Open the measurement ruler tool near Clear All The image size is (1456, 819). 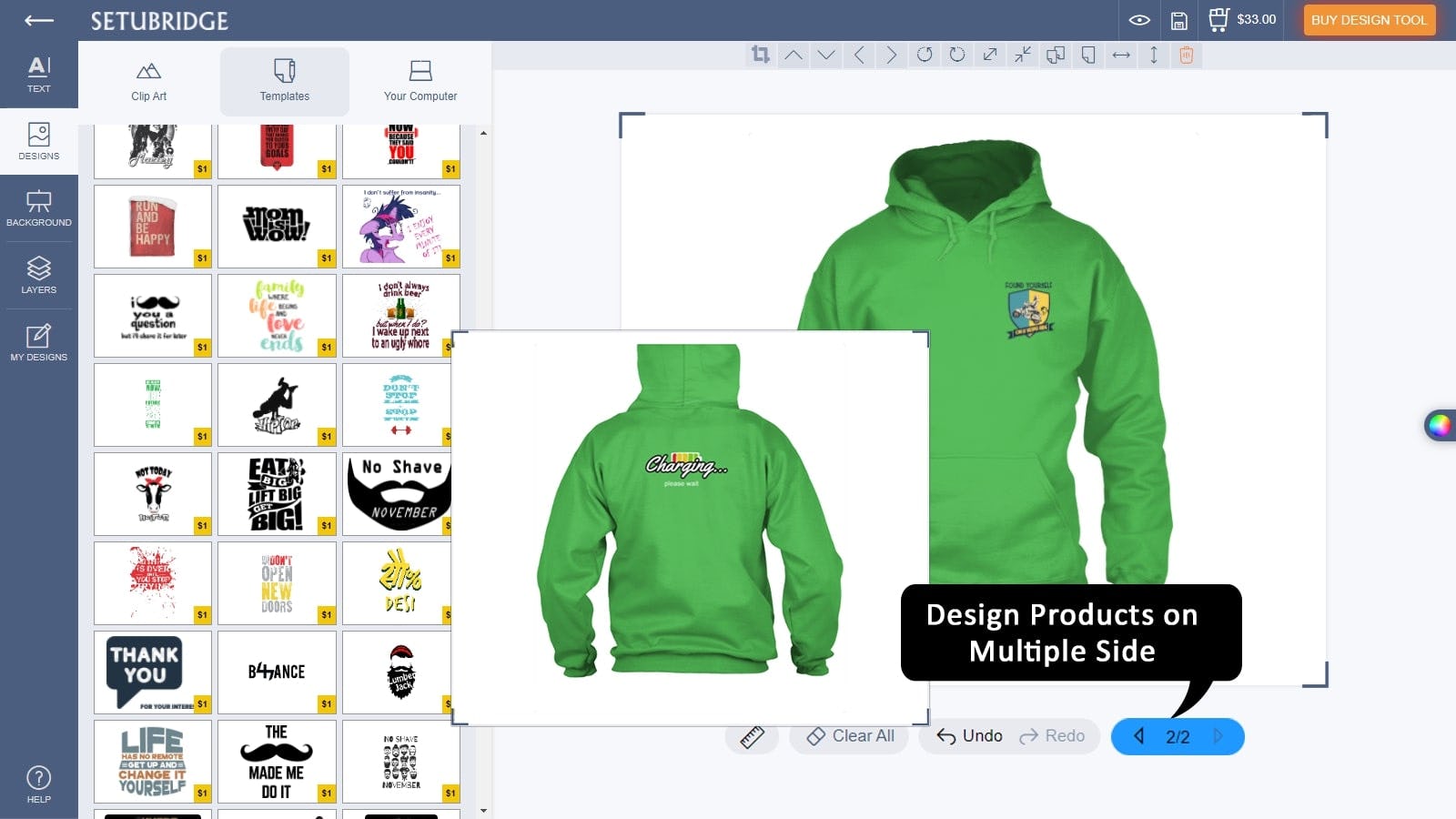pos(752,736)
